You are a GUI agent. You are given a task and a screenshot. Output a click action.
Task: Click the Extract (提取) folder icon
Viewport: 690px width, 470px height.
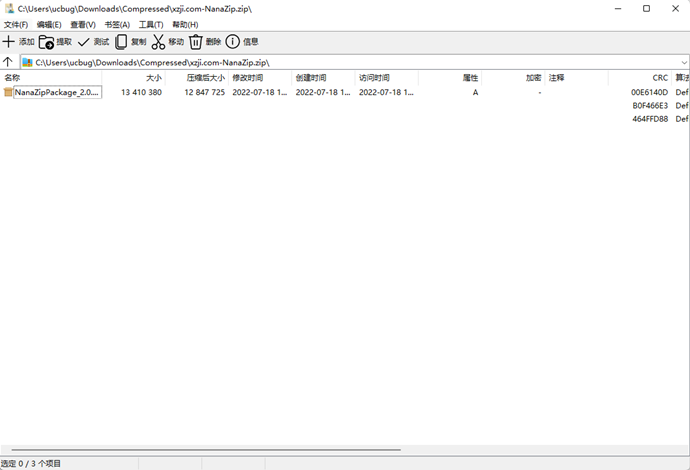(x=46, y=42)
